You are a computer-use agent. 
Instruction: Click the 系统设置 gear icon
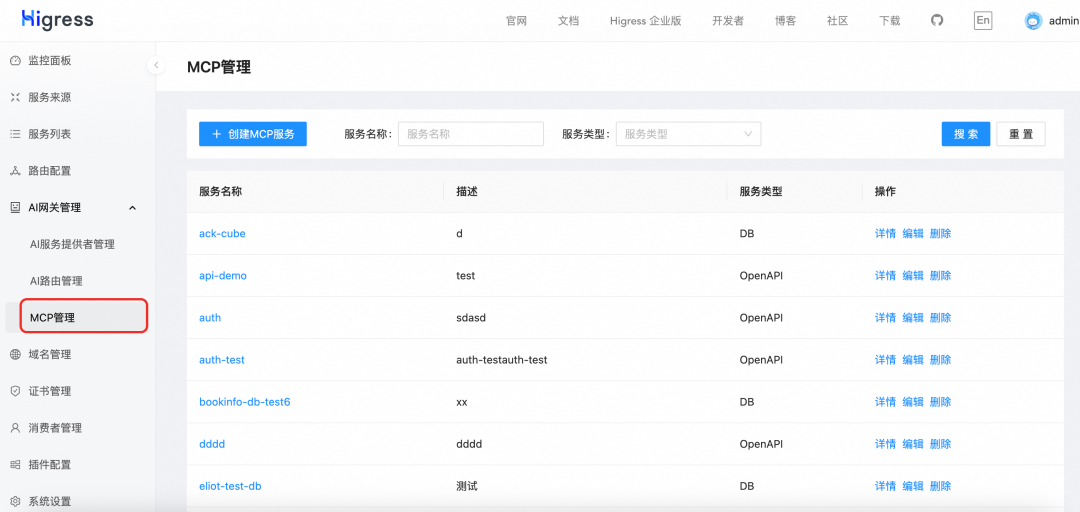click(15, 501)
